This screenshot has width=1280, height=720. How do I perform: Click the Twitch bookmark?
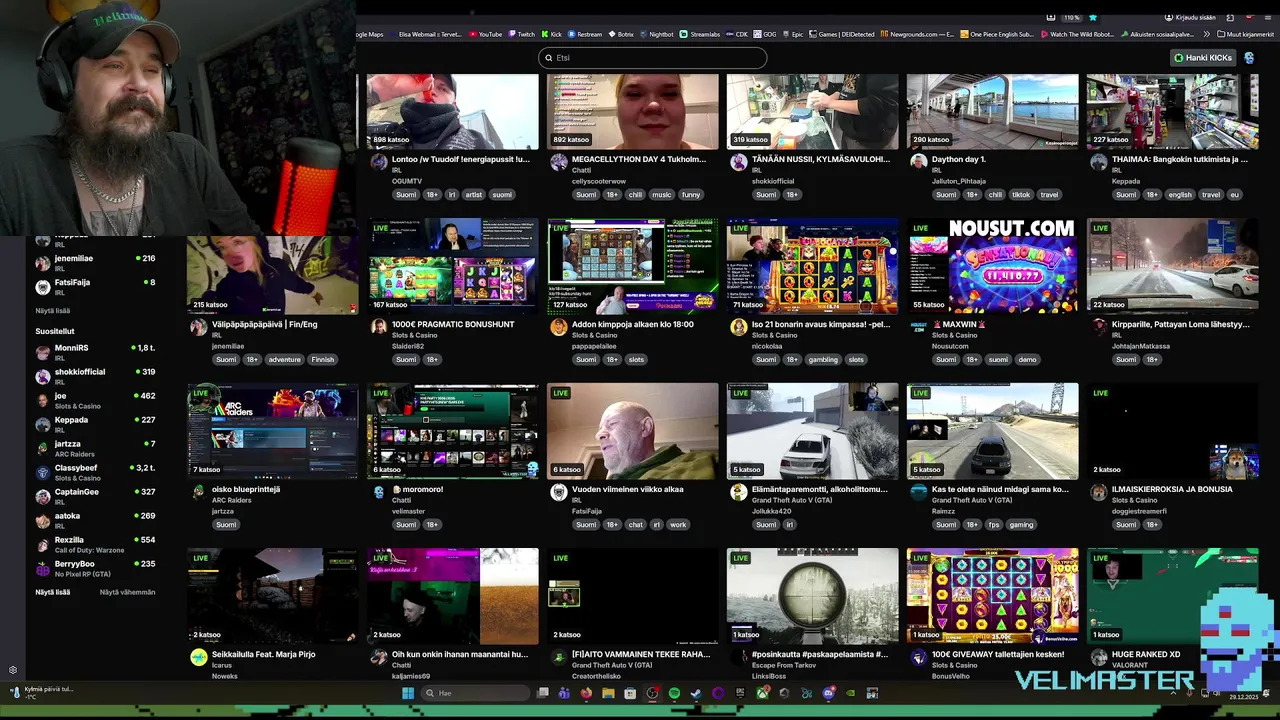click(x=521, y=34)
